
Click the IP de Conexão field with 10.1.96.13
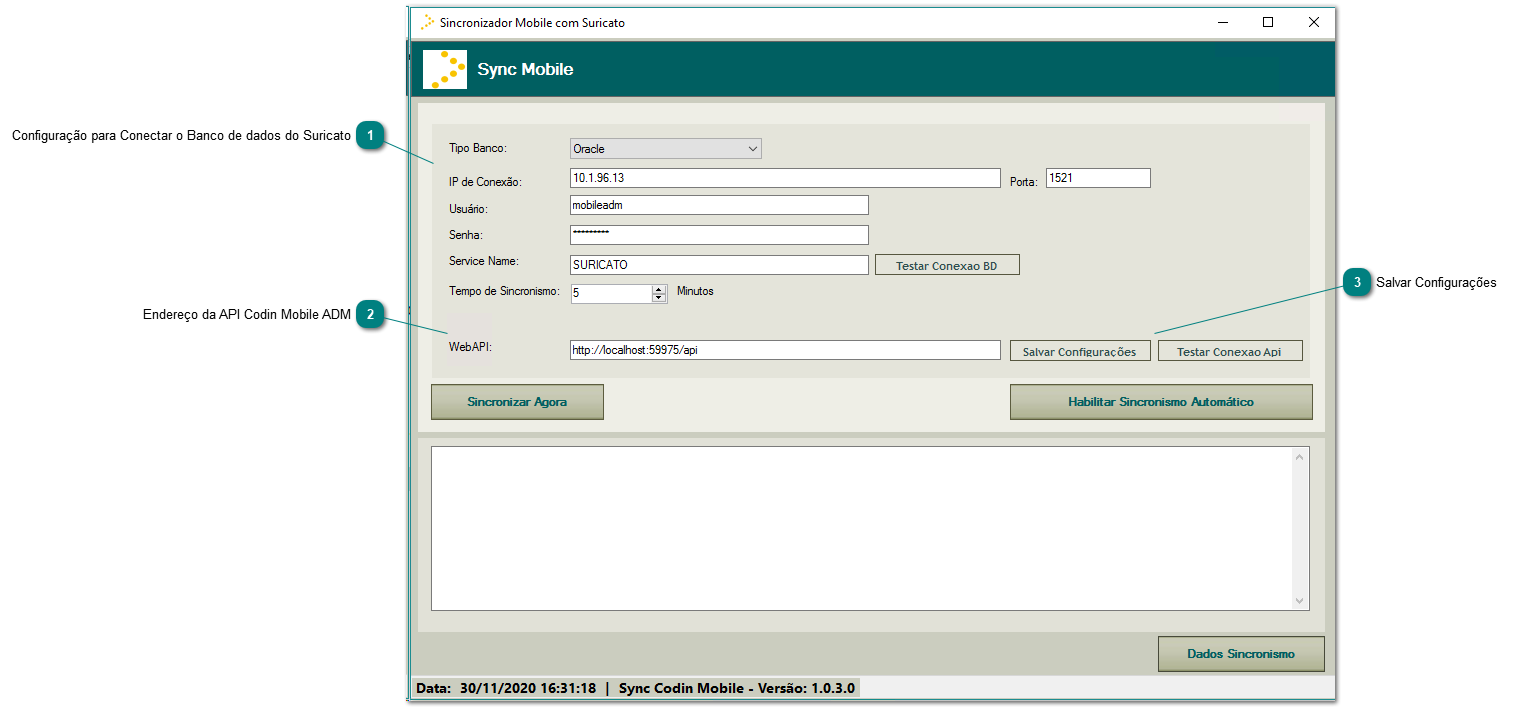pos(785,178)
